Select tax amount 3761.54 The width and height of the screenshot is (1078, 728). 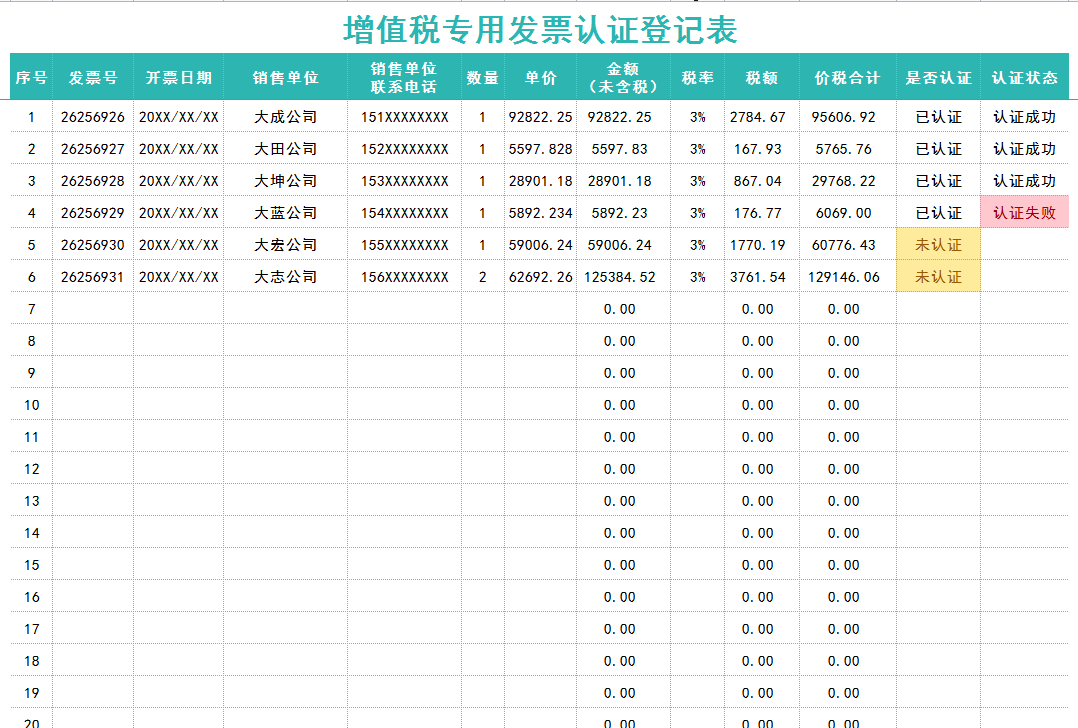pos(762,277)
